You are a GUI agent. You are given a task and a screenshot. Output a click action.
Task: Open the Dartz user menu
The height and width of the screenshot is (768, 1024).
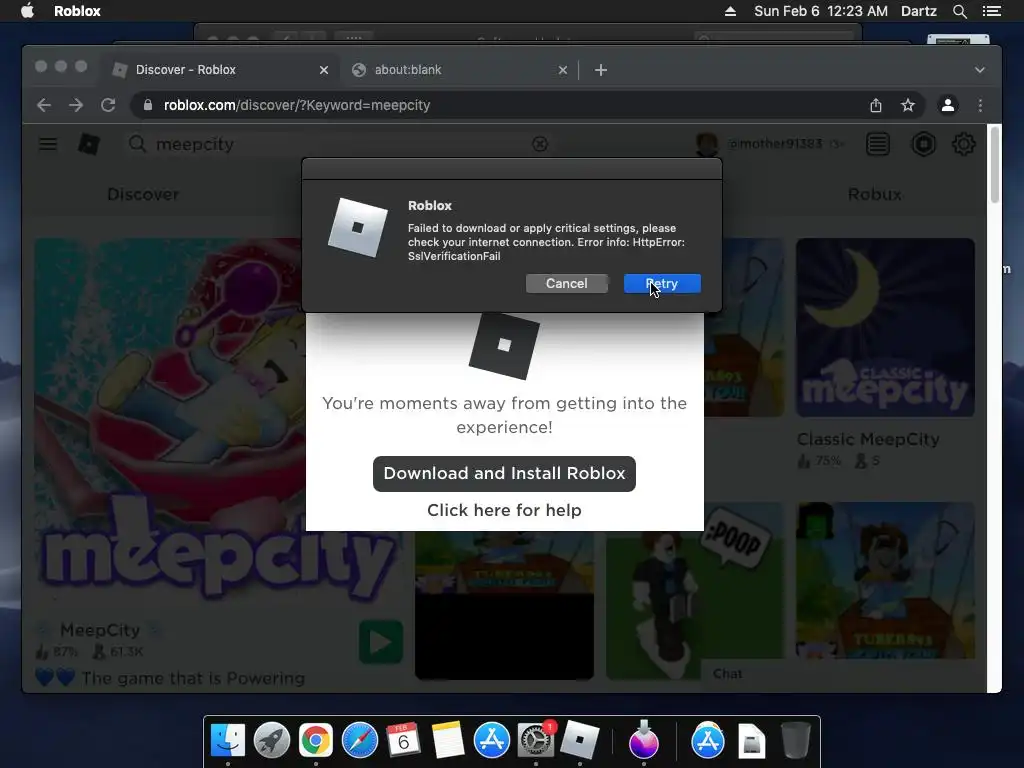[x=919, y=11]
